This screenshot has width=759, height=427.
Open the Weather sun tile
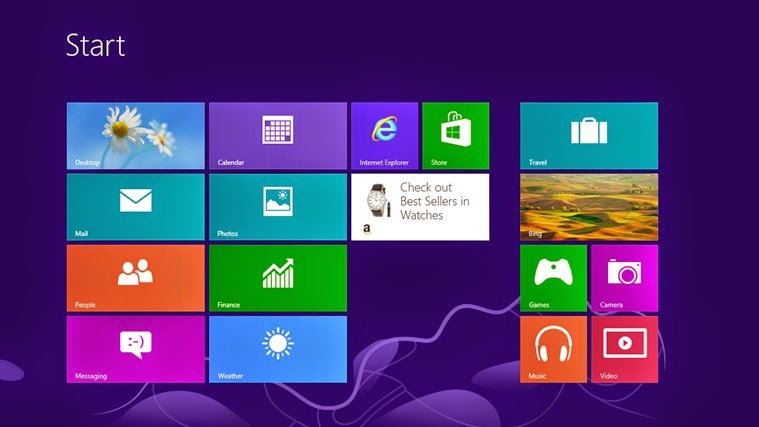pyautogui.click(x=278, y=349)
